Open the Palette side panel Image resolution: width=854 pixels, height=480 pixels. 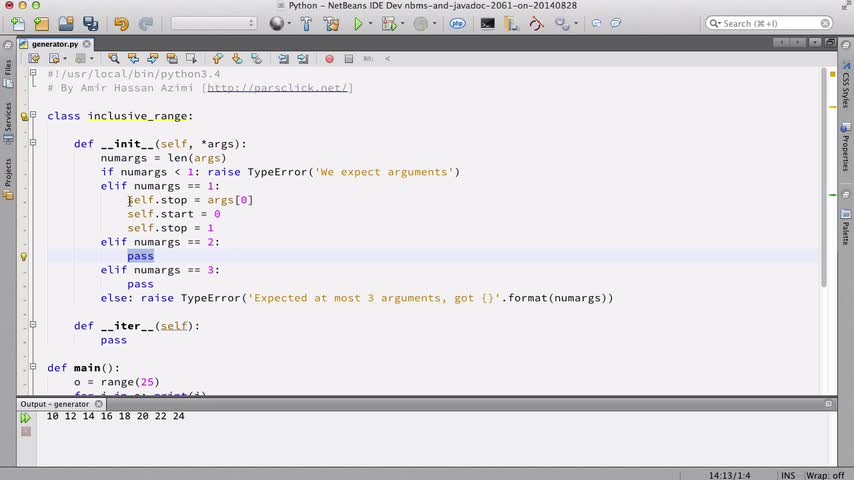pyautogui.click(x=845, y=227)
